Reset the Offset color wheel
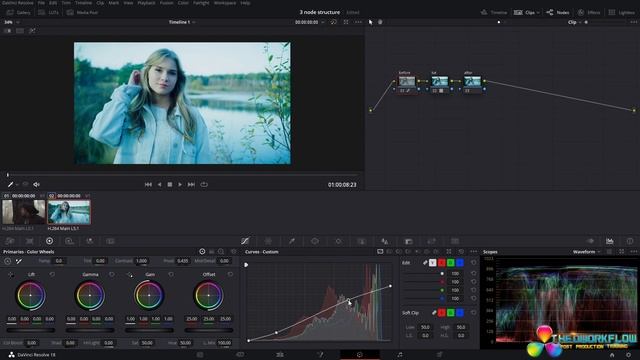The image size is (640, 360). pos(231,274)
